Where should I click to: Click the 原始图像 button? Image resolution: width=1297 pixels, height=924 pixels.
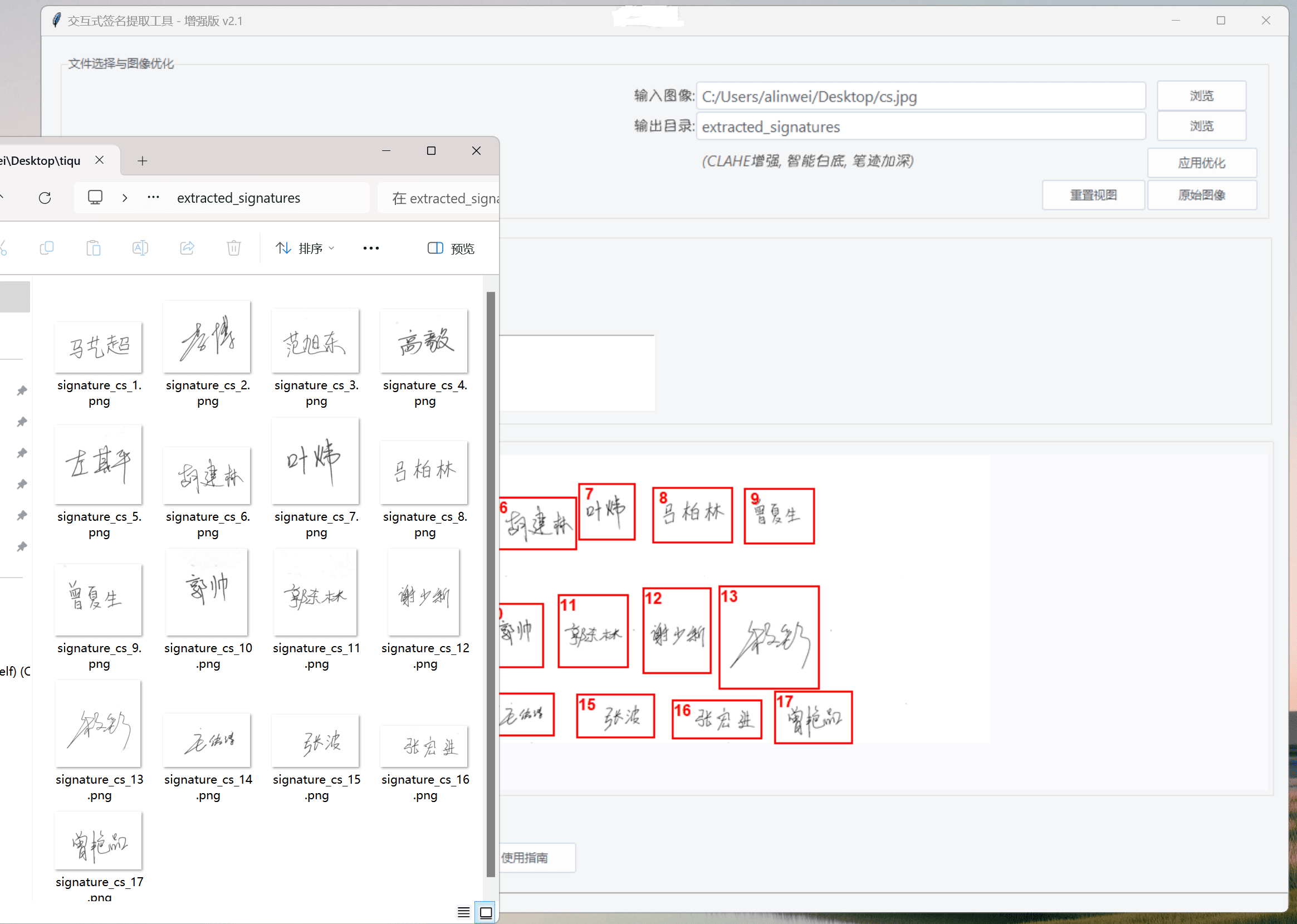1201,195
